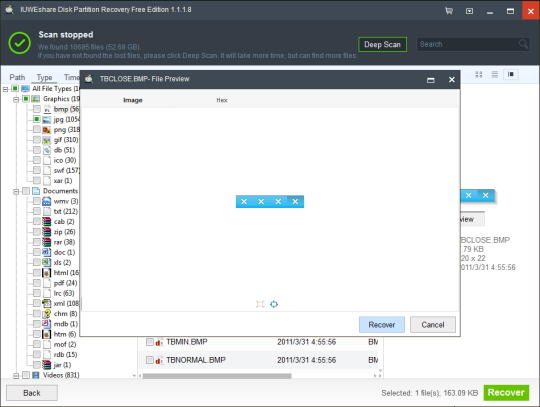Expand the Videos tree node
The height and width of the screenshot is (407, 540).
pyautogui.click(x=16, y=376)
